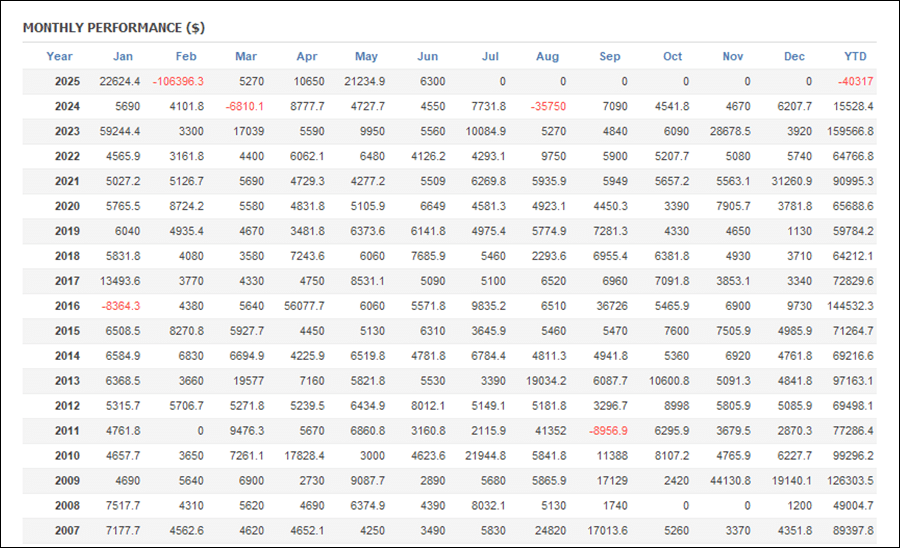Screen dimensions: 900x548
Task: Click the 15528.4 YTD value for 2024
Action: [x=853, y=106]
